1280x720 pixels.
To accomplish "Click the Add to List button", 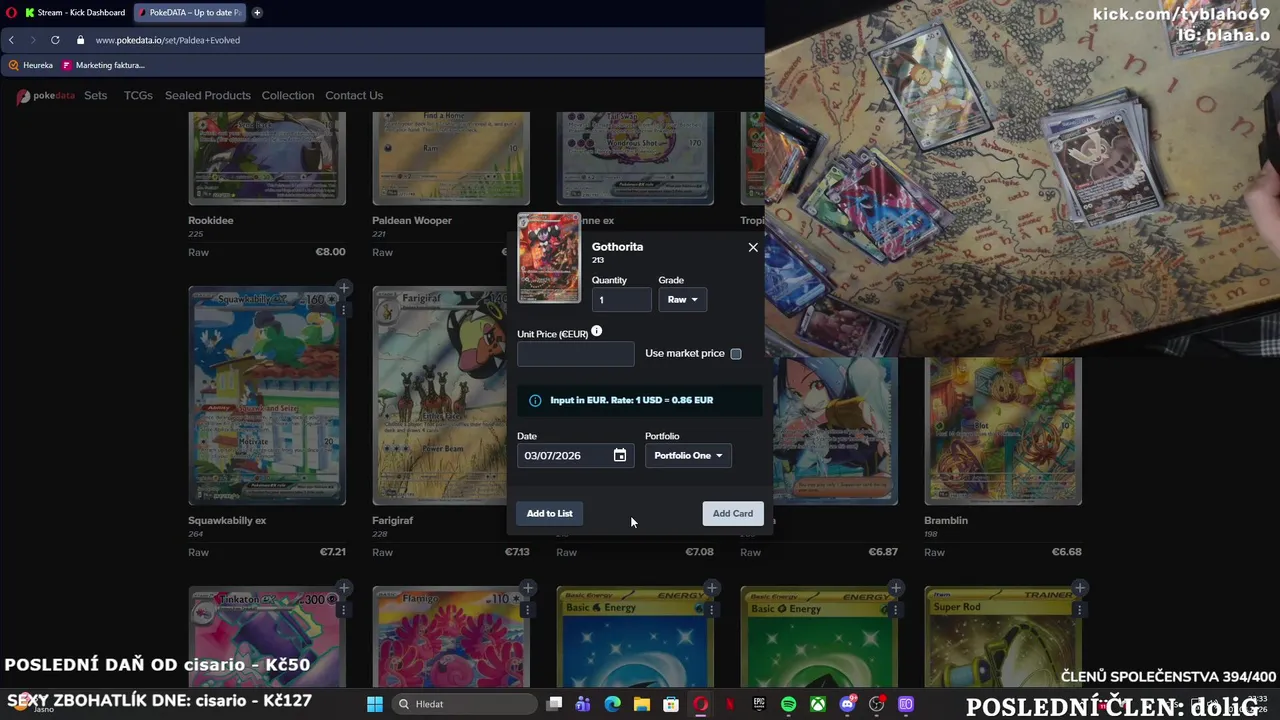I will click(x=550, y=514).
